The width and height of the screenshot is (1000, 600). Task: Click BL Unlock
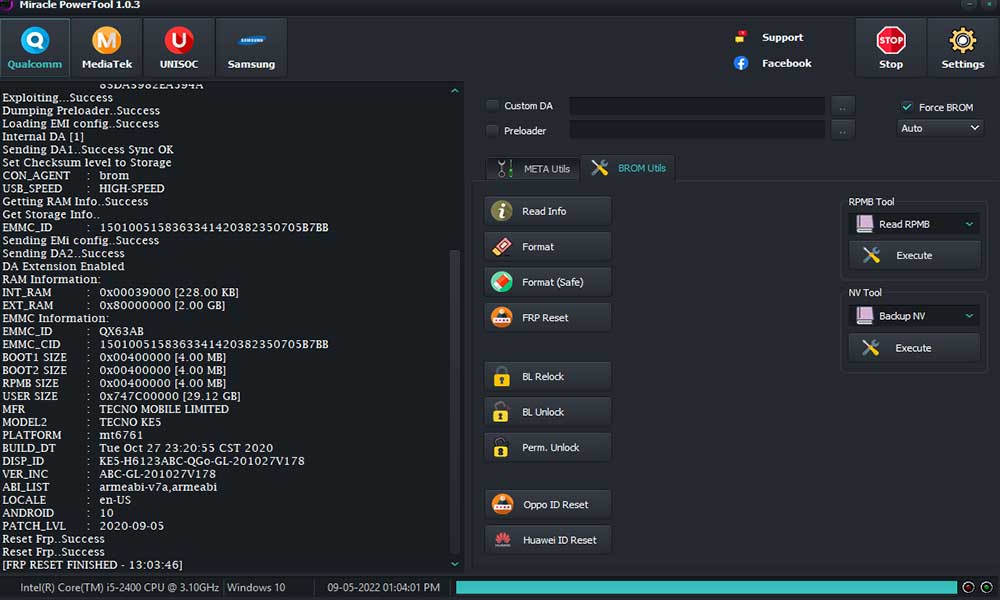548,412
